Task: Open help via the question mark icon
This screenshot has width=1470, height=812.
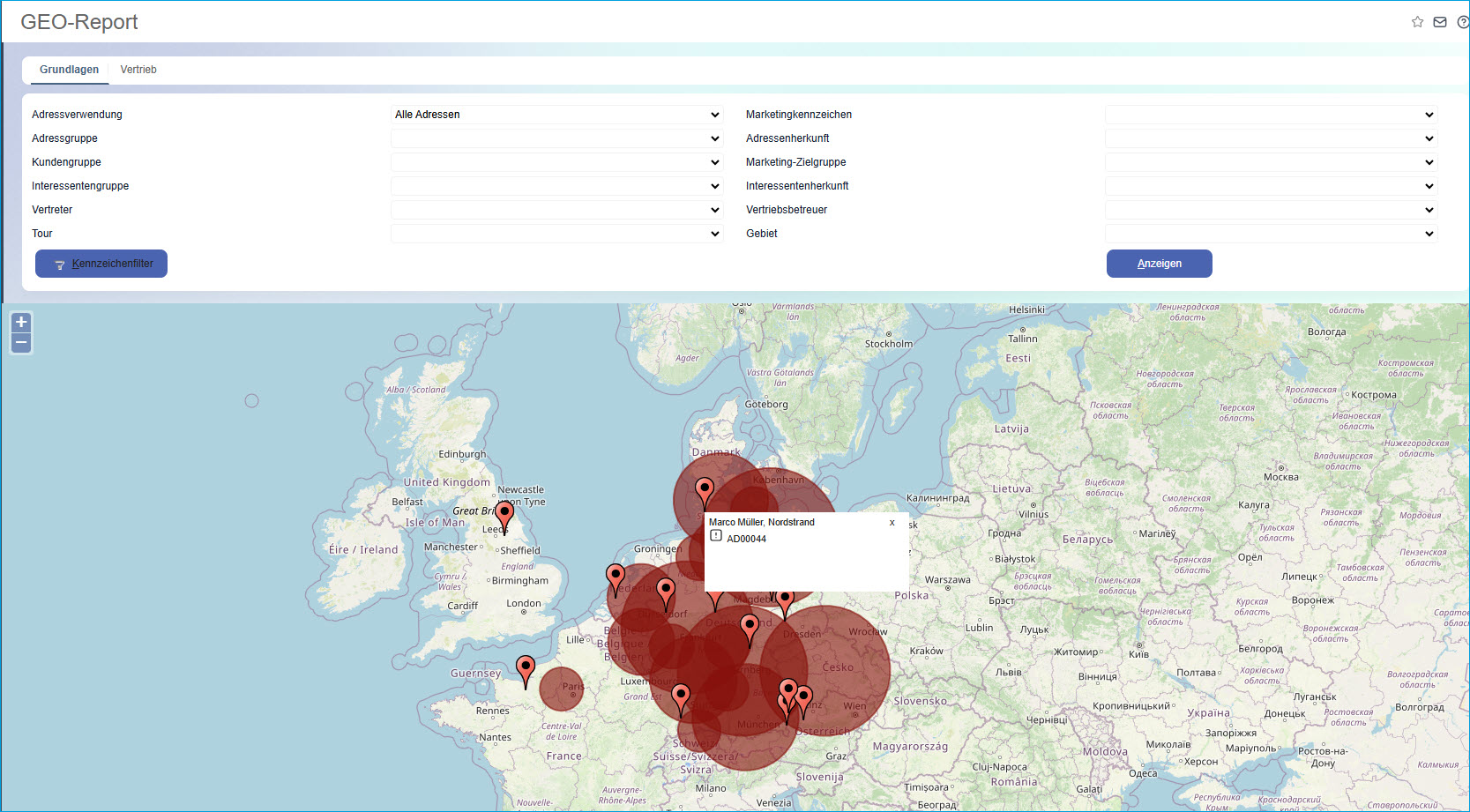Action: 1463,22
